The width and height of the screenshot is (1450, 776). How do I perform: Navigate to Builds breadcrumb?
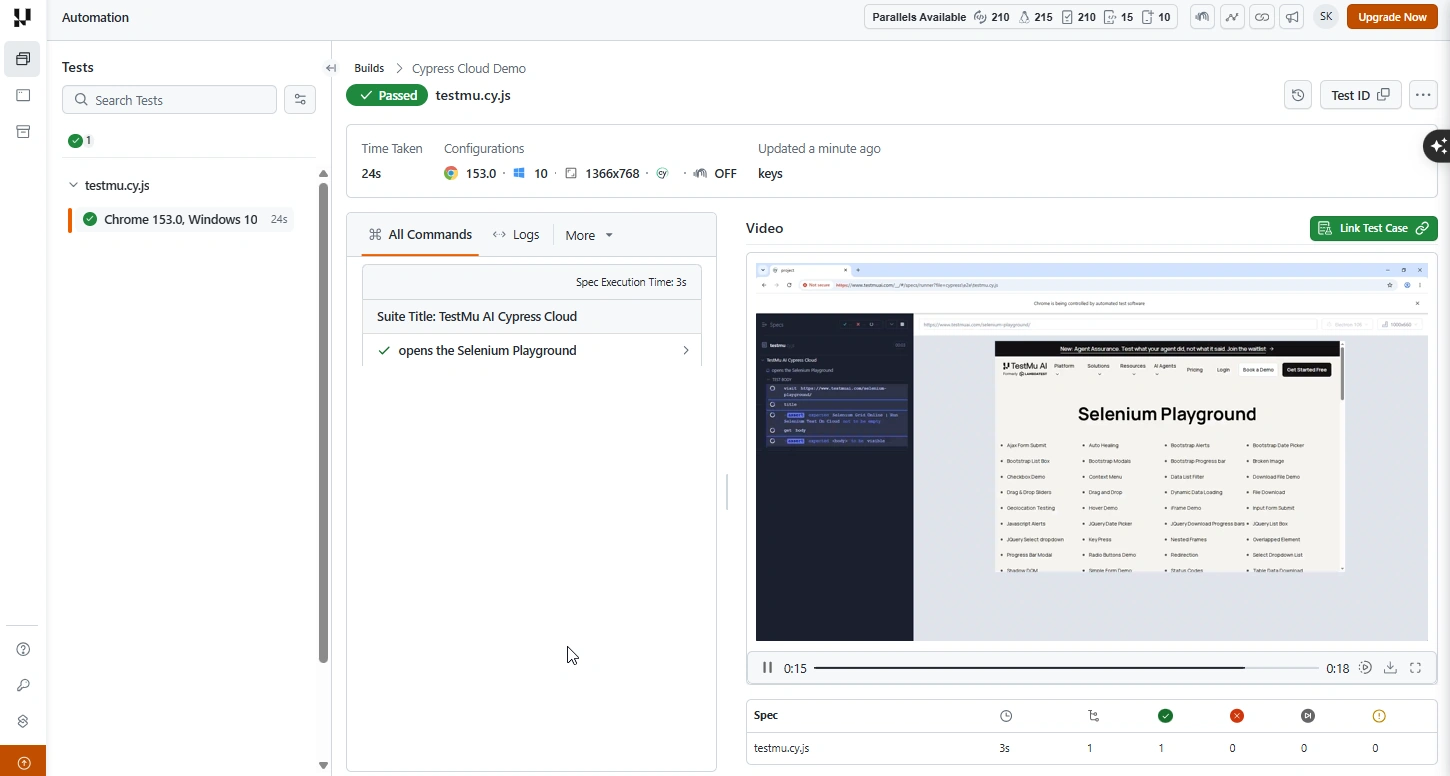click(x=369, y=68)
